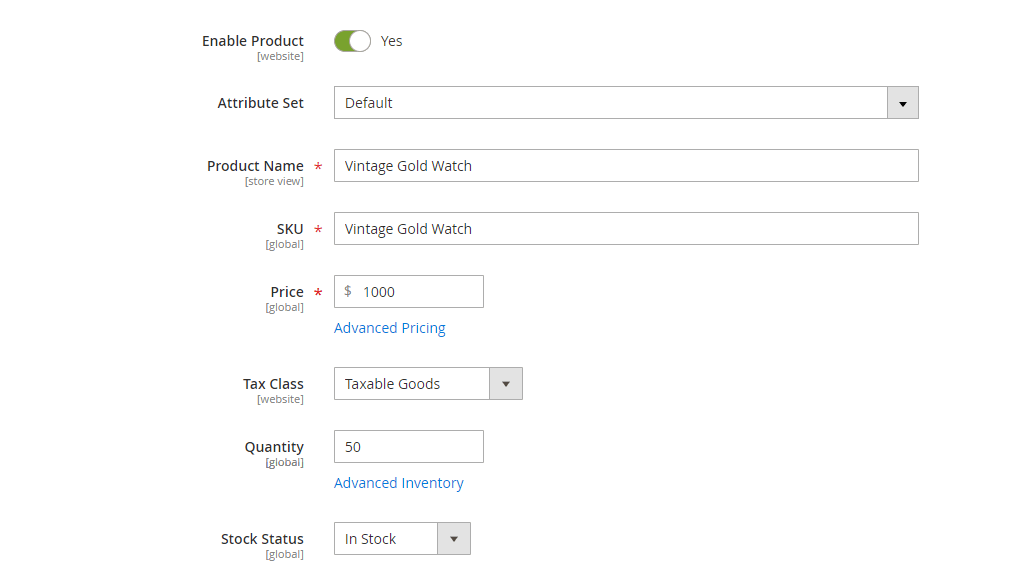Image resolution: width=1024 pixels, height=576 pixels.
Task: Click the Stock Status label
Action: 262,539
